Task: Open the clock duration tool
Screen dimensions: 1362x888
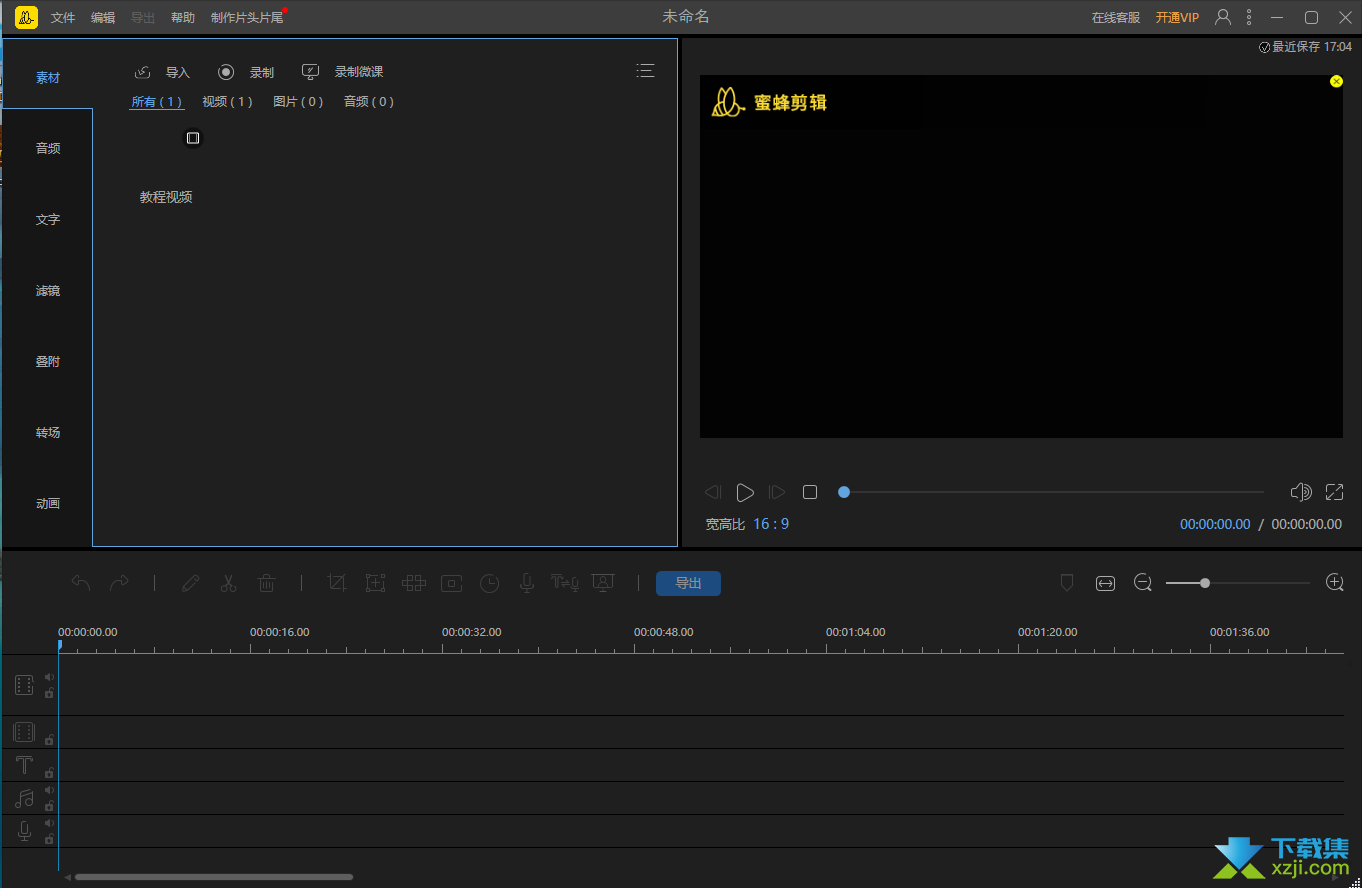Action: 489,583
